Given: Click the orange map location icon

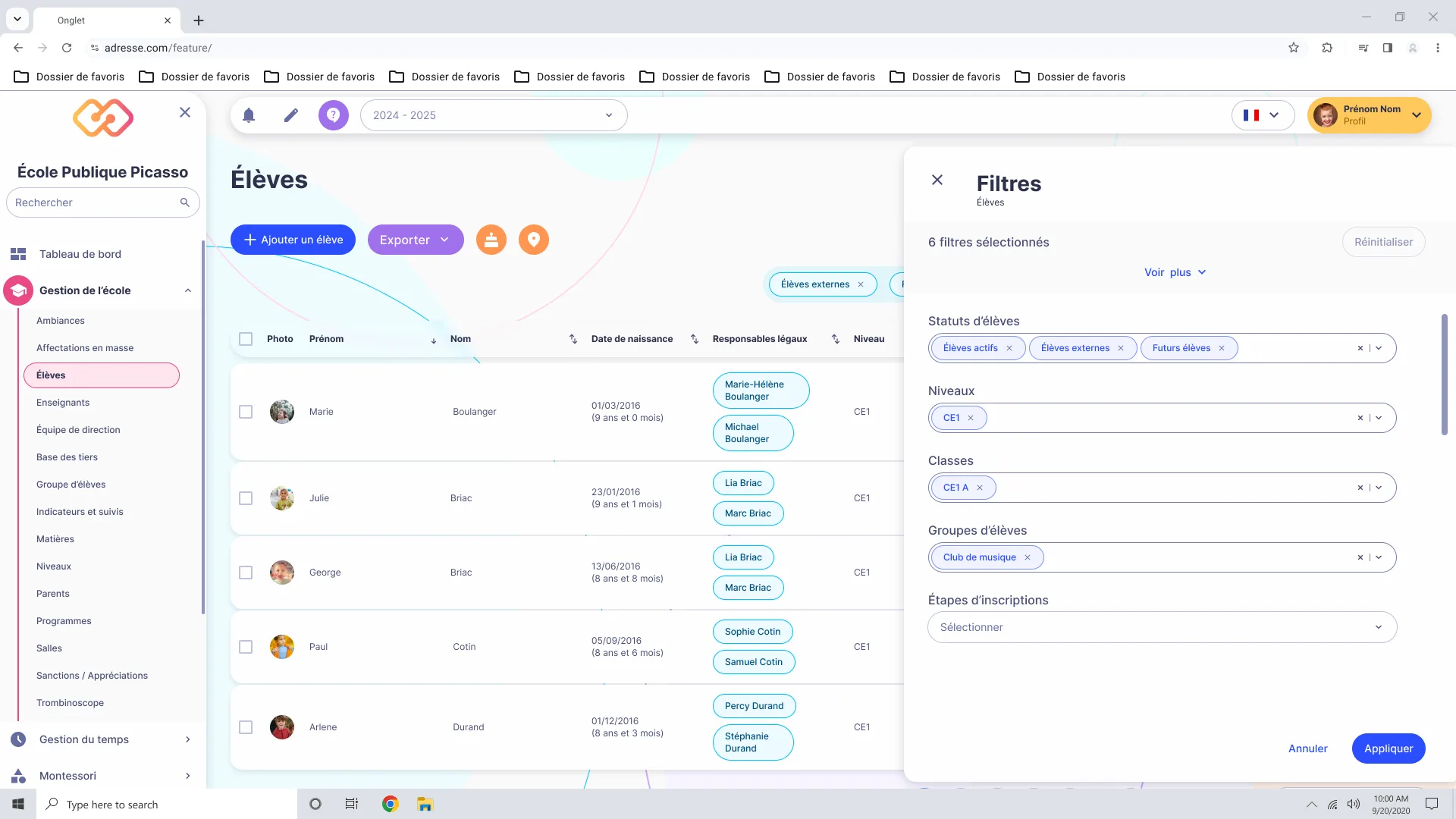Looking at the screenshot, I should tap(534, 240).
